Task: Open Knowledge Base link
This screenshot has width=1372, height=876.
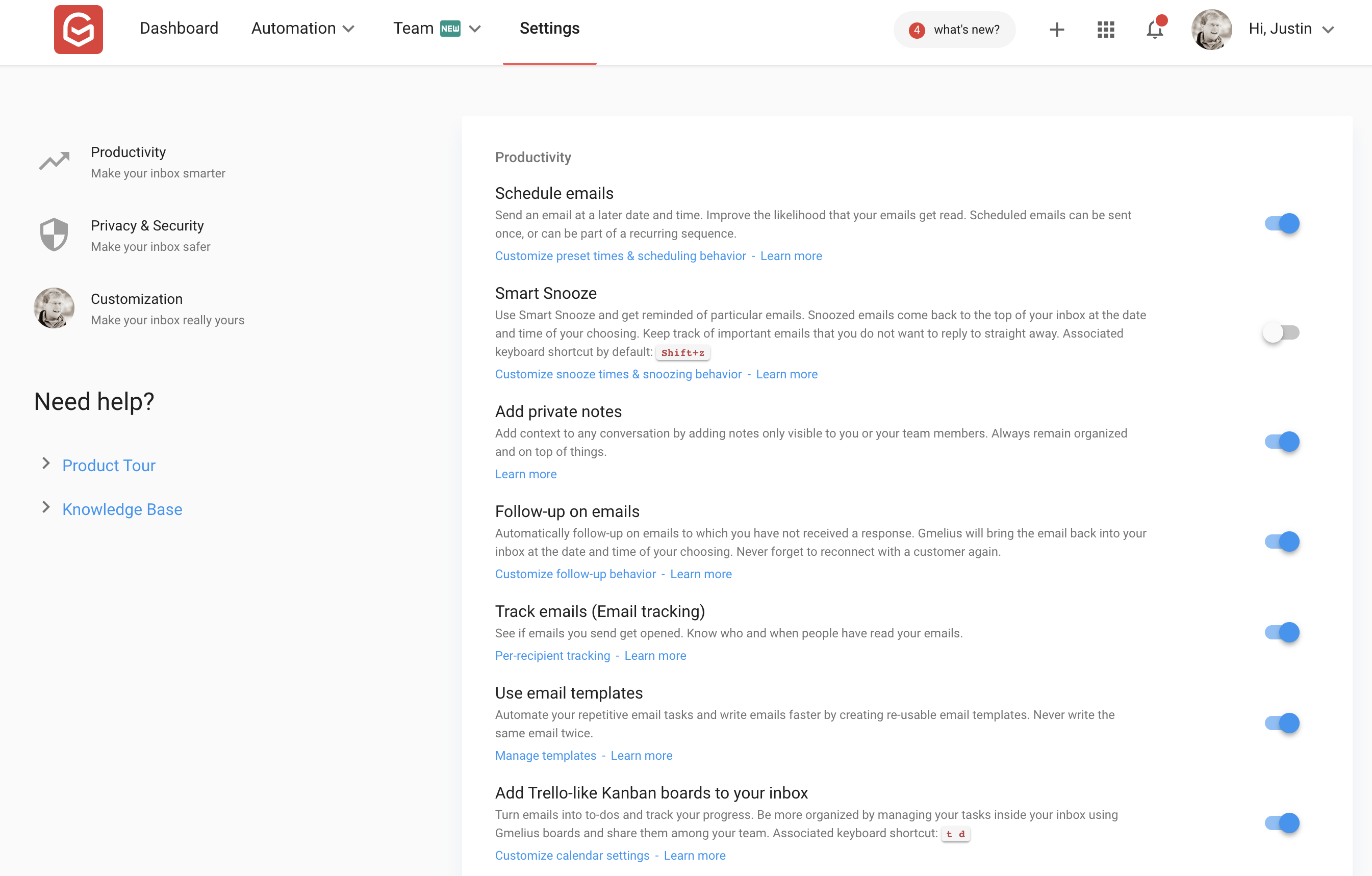Action: click(122, 509)
